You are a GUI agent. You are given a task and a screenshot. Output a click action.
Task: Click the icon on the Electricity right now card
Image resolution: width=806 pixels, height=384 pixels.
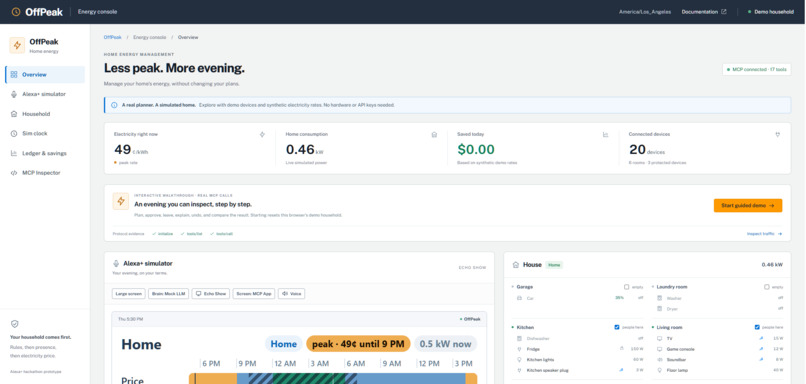(x=262, y=135)
